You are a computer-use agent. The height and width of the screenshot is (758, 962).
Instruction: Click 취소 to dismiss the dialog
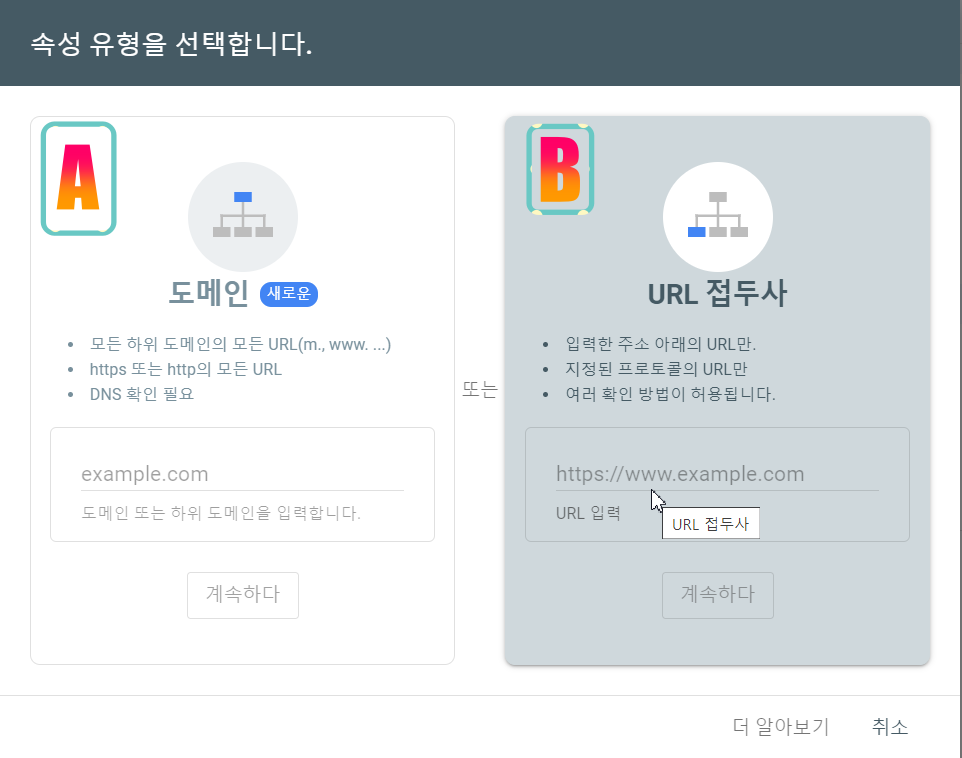(x=889, y=728)
